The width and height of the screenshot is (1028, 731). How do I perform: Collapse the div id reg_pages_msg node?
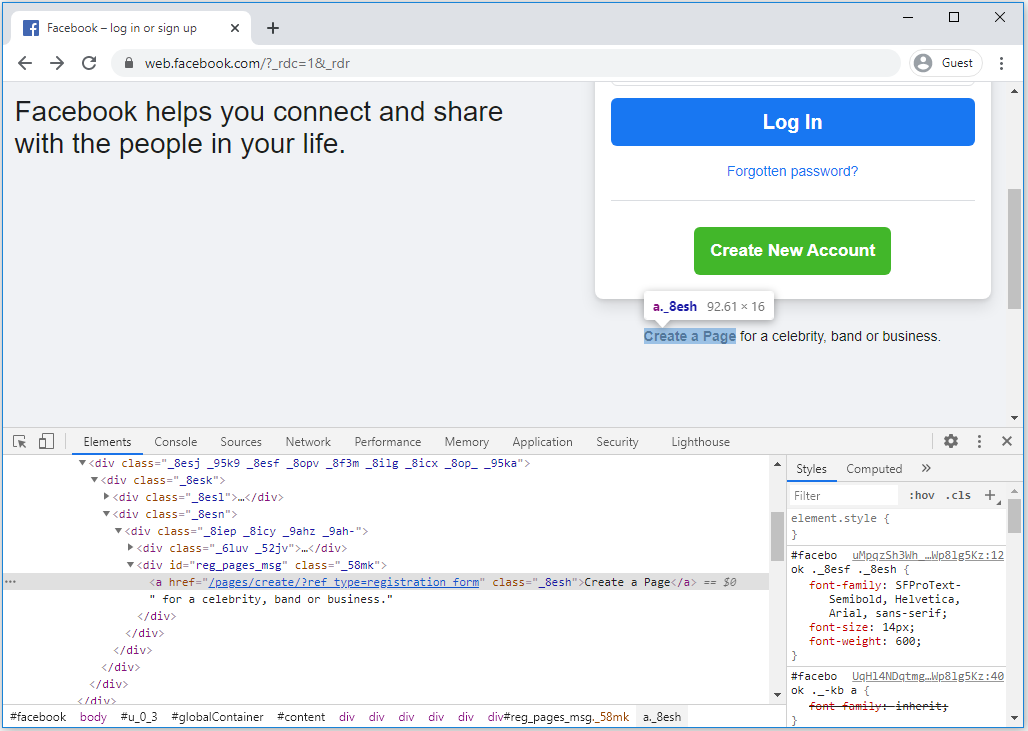click(x=130, y=564)
